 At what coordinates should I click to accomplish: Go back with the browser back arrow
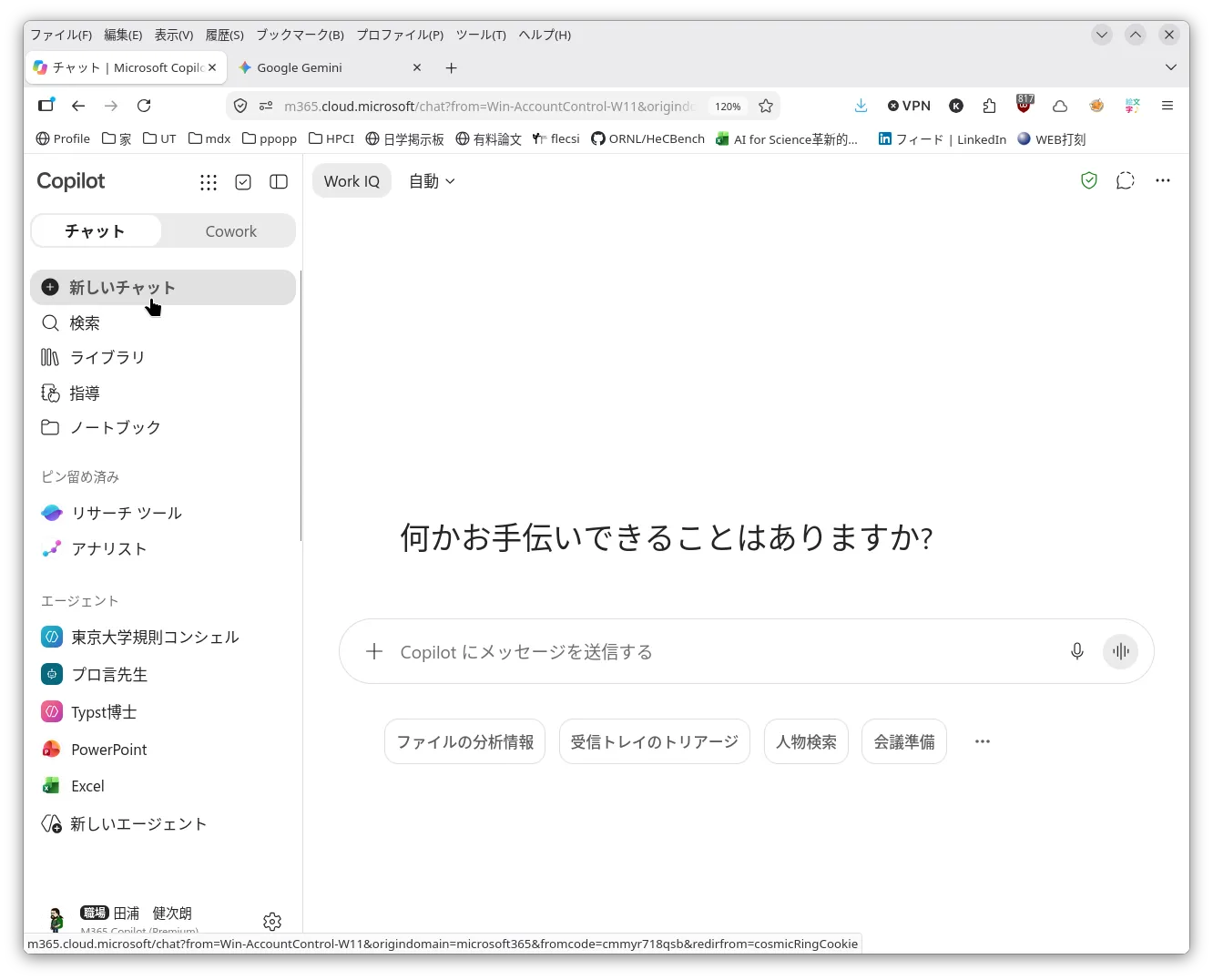coord(78,106)
